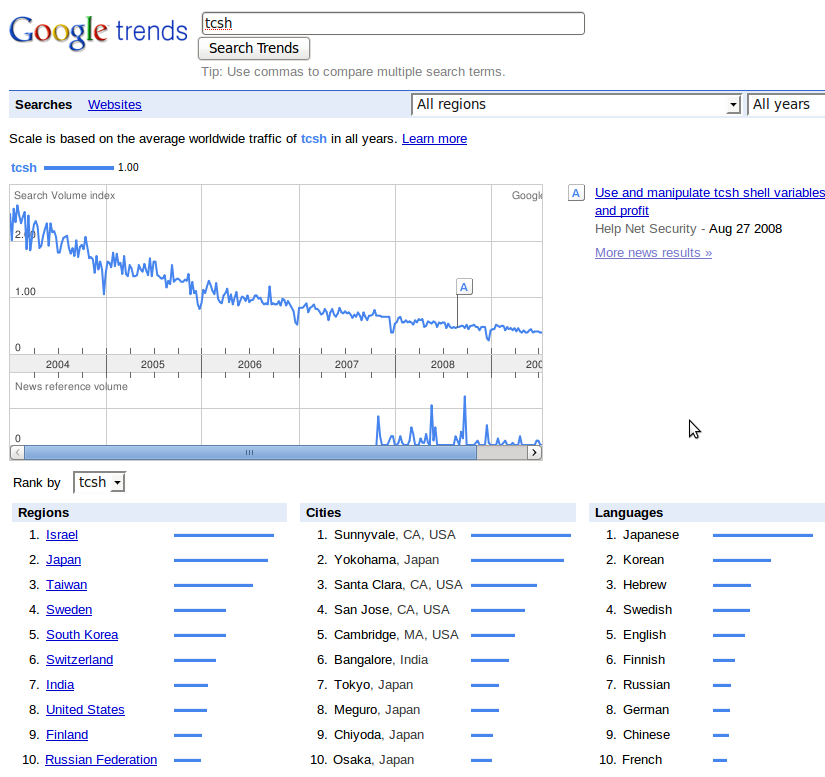Click the 2006 year label on timeline
This screenshot has width=825, height=777.
[249, 364]
